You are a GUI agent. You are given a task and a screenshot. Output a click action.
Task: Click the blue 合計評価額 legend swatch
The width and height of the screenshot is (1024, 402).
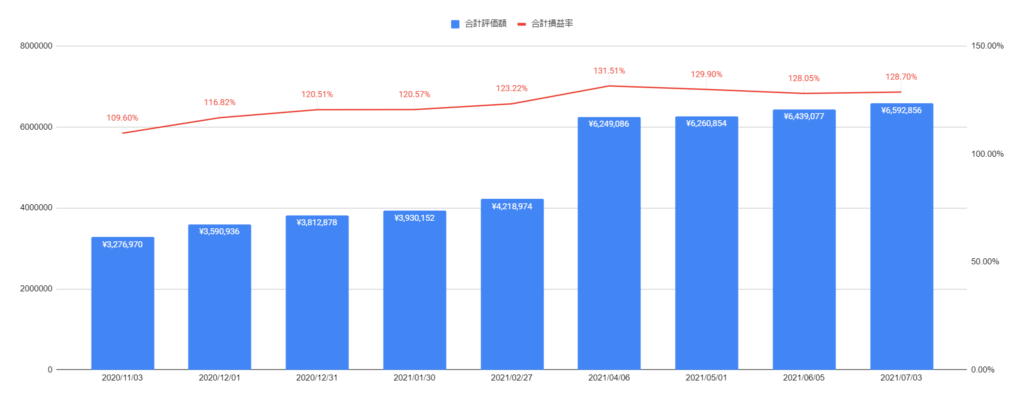pyautogui.click(x=455, y=23)
